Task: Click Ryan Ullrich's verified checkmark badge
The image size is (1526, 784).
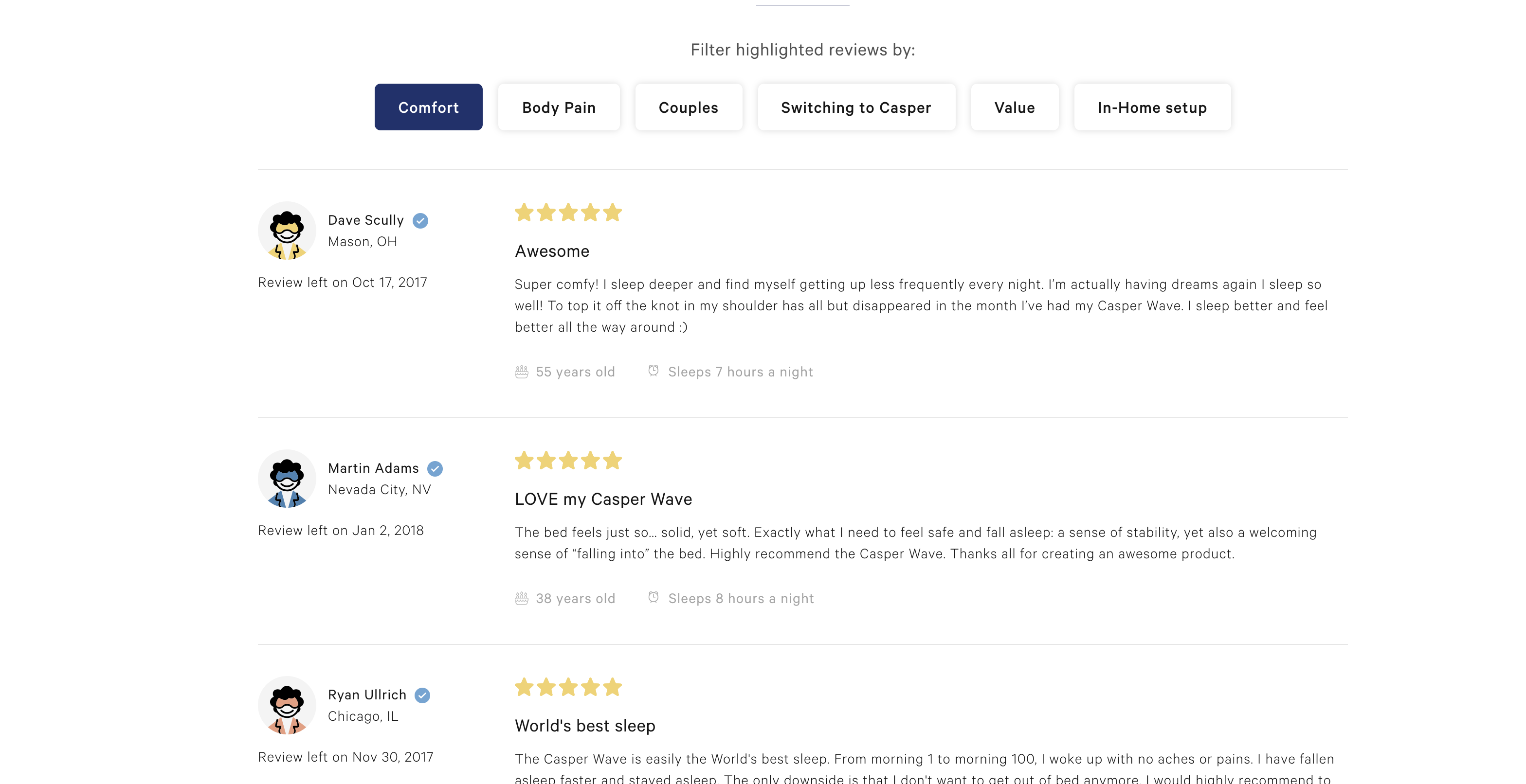Action: pos(422,695)
